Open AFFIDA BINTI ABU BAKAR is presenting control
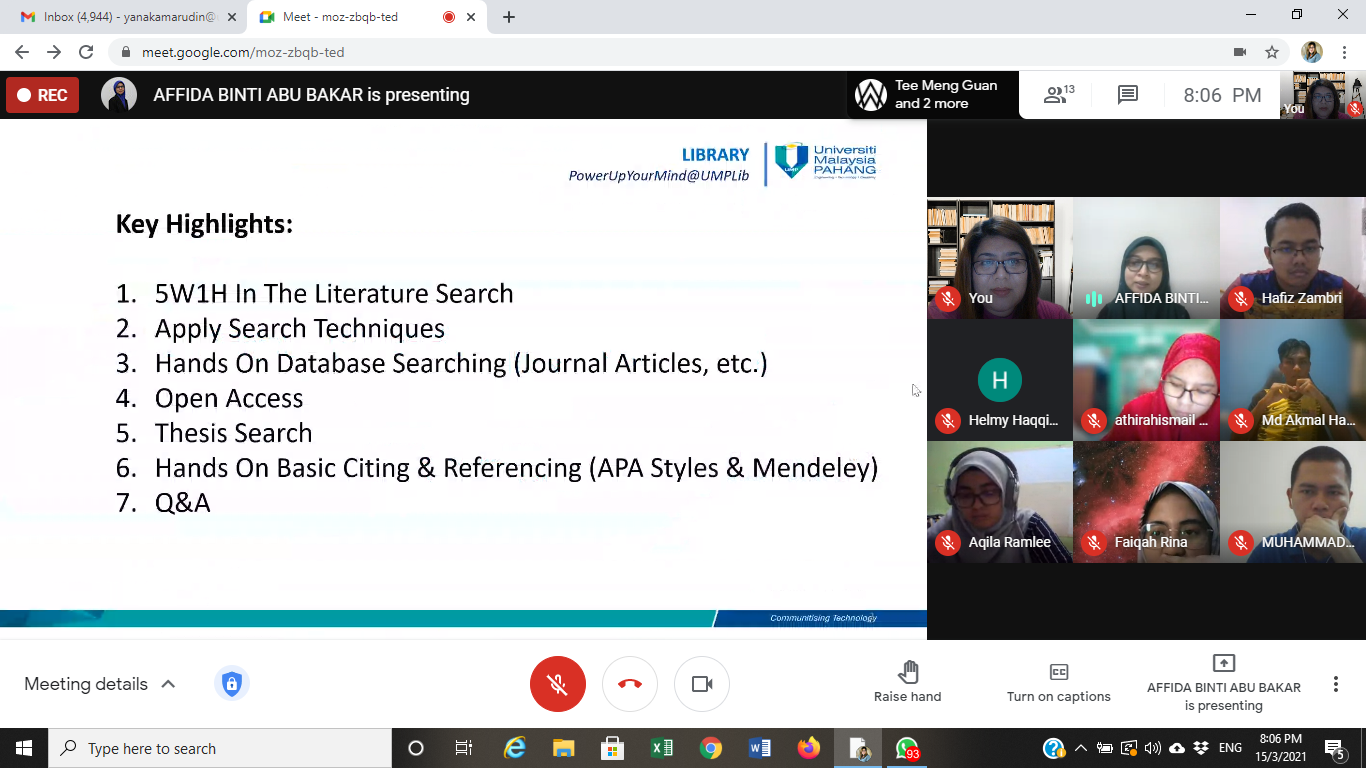The width and height of the screenshot is (1366, 768). point(1224,683)
